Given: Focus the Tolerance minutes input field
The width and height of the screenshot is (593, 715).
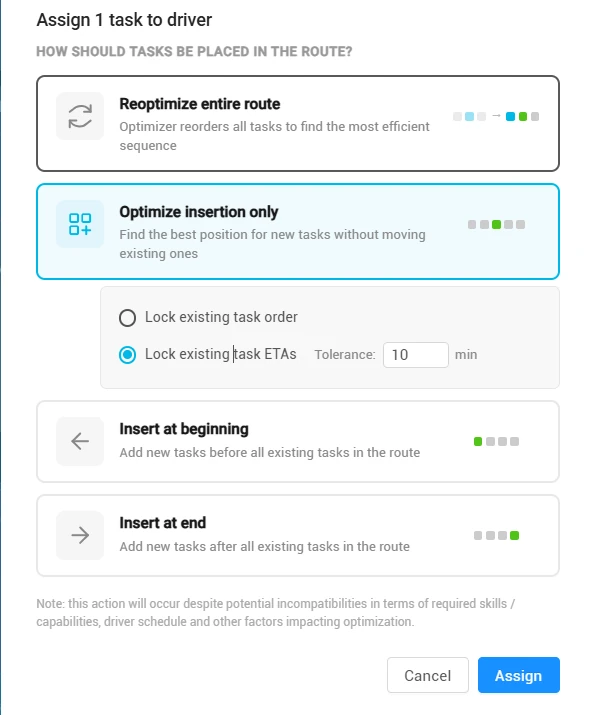Looking at the screenshot, I should (416, 355).
